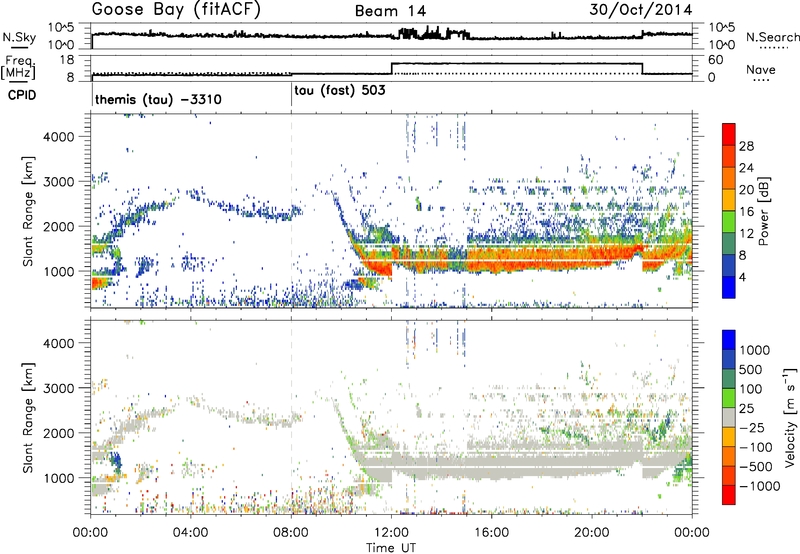800x554 pixels.
Task: Click the "20:00" time axis label
Action: (592, 533)
